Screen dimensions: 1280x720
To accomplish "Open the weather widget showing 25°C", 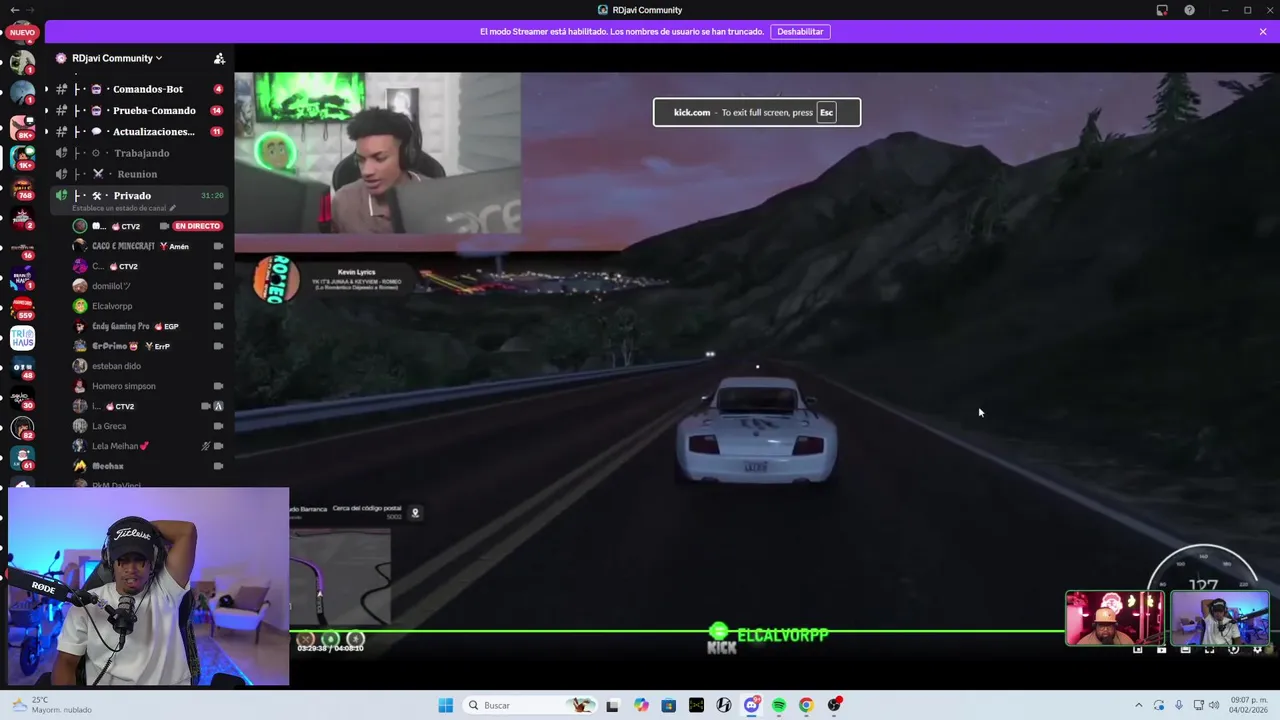I will (x=50, y=705).
